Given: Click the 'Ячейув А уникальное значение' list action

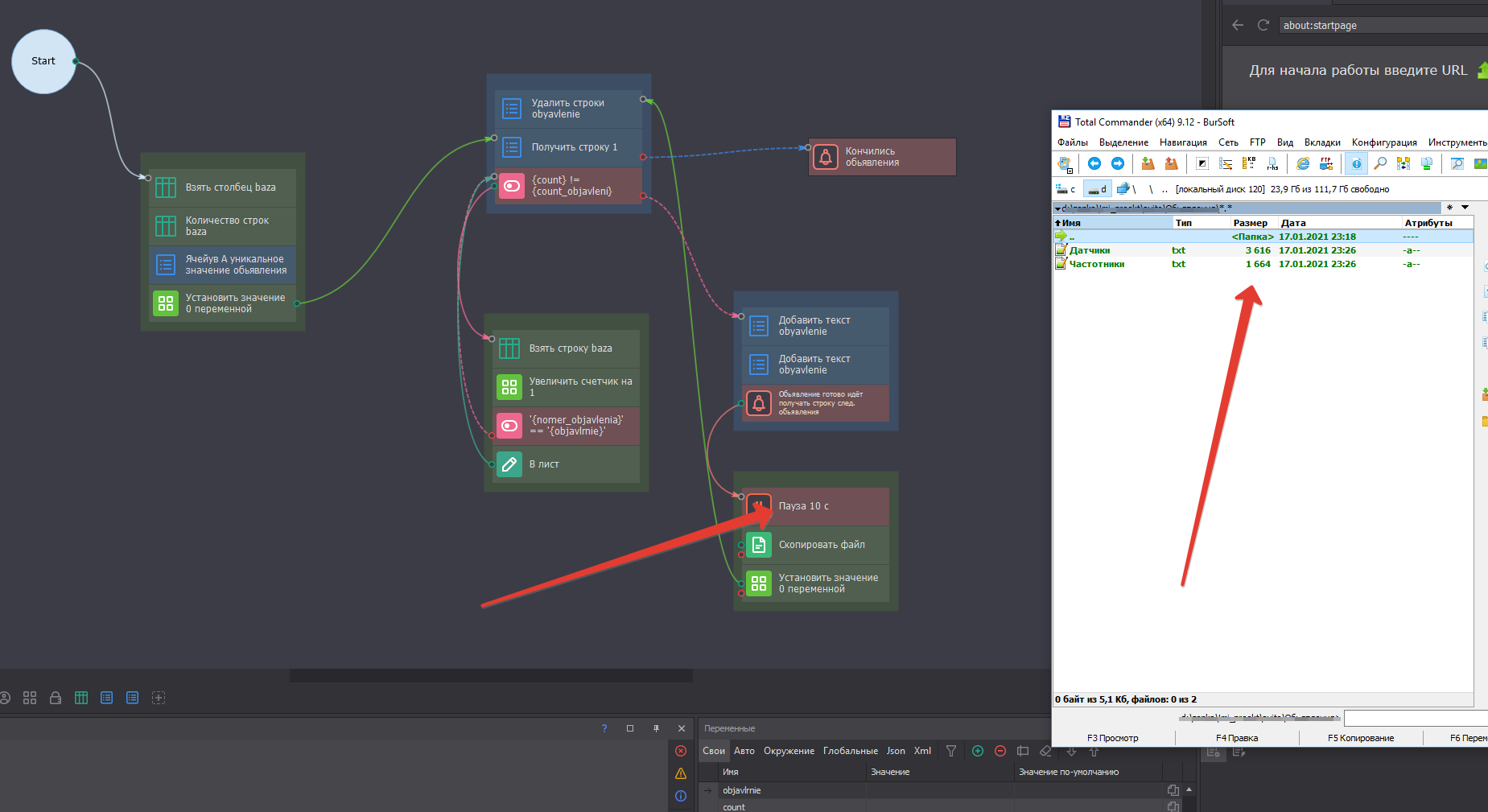Looking at the screenshot, I should [222, 265].
